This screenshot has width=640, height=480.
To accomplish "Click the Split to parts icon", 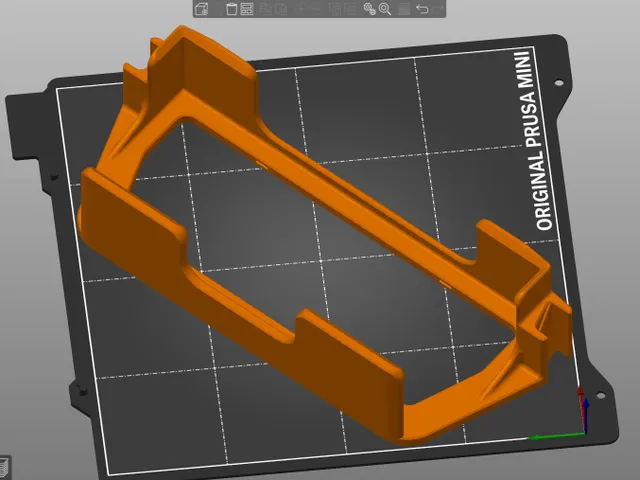I will click(350, 9).
